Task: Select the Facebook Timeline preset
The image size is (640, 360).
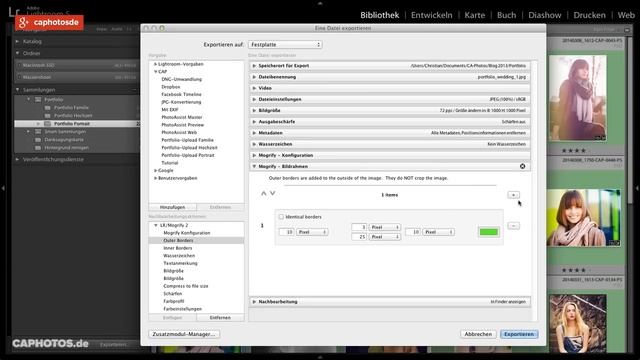Action: coord(181,94)
